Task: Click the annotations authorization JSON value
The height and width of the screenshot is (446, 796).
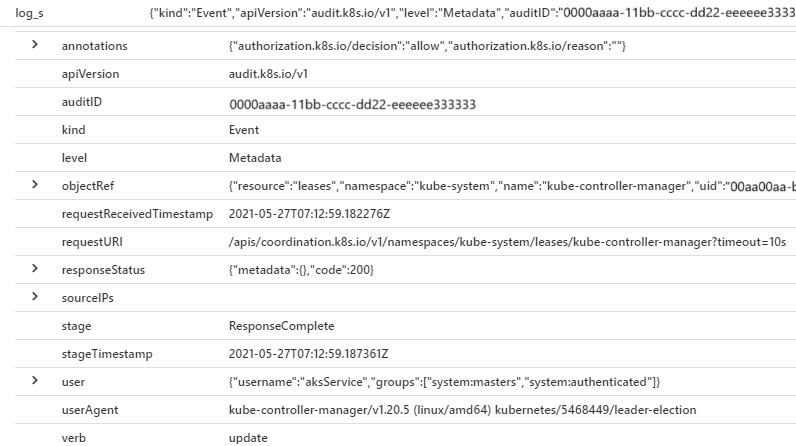Action: point(427,47)
